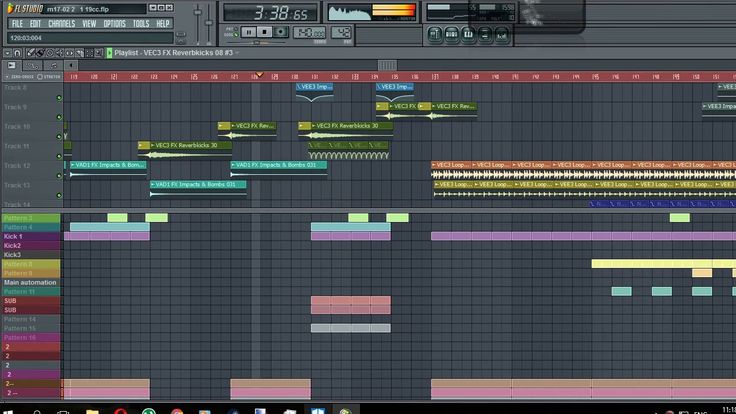
Task: Select Main automation in the pattern list
Action: point(31,283)
